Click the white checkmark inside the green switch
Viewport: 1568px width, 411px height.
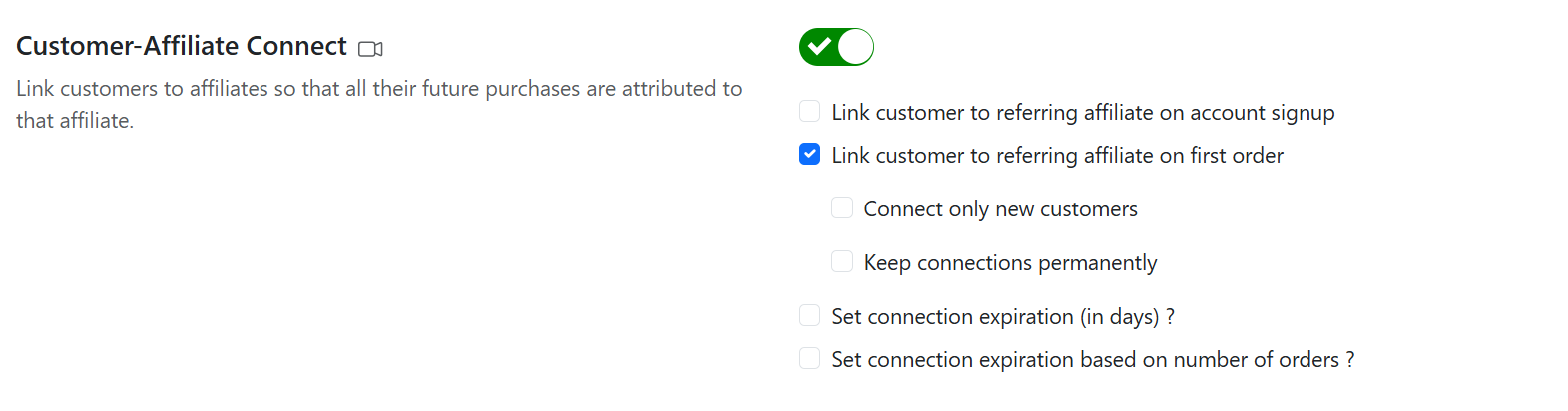(x=819, y=47)
